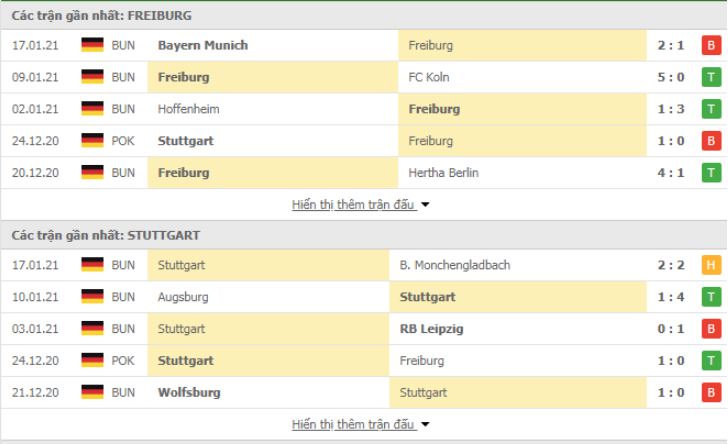The height and width of the screenshot is (444, 728).
Task: Click German flag on the 21.12.20 Wolfsburg row
Action: point(93,393)
